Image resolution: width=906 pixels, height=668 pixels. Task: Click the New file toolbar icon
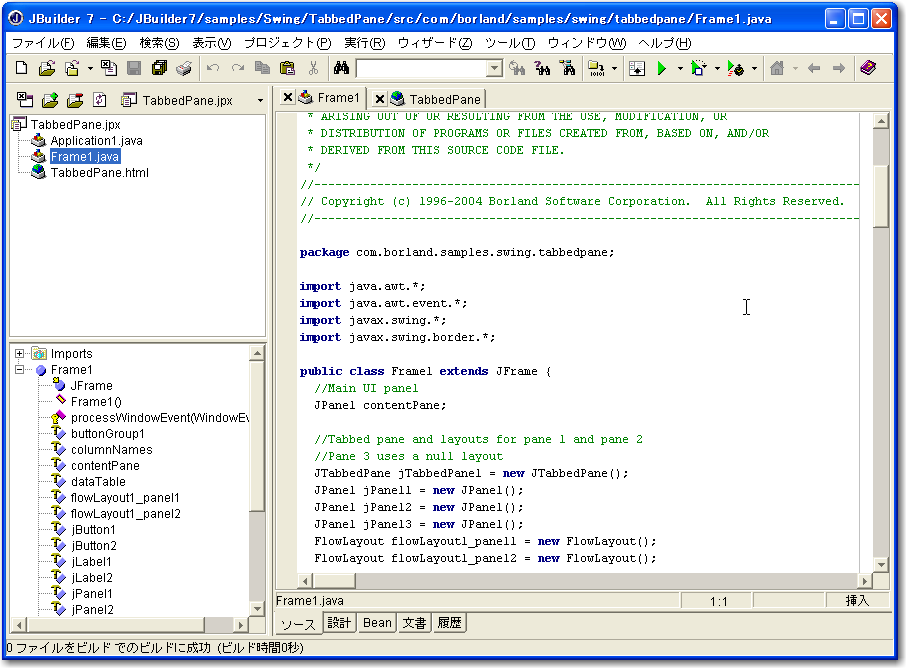coord(22,68)
